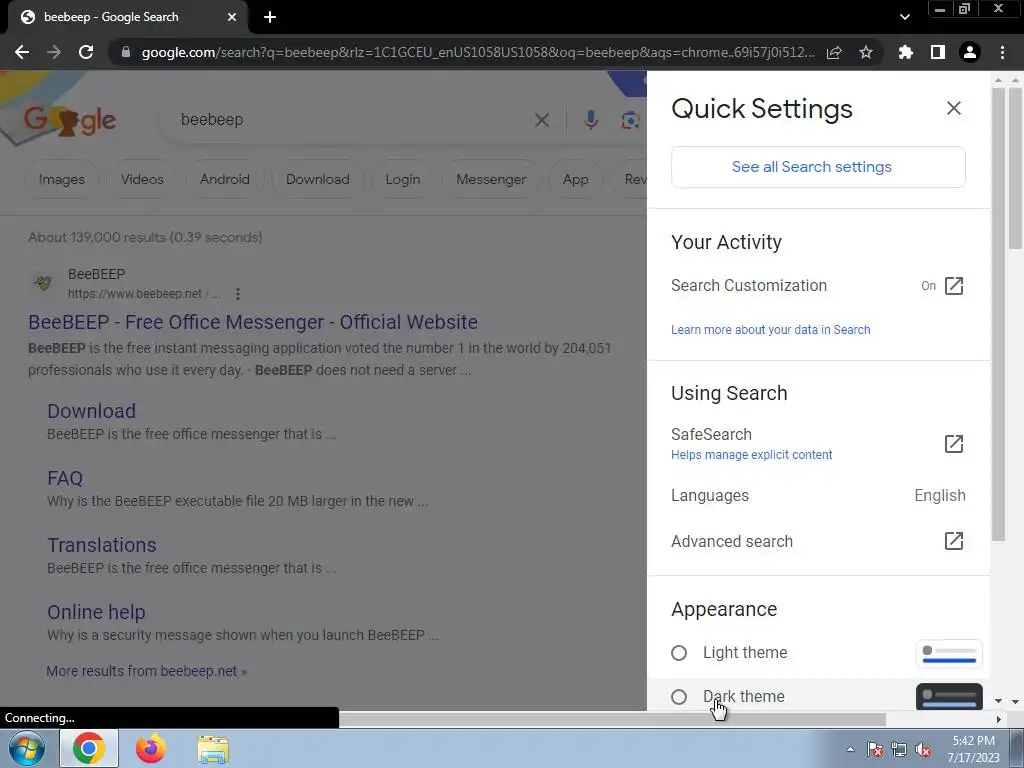1024x768 pixels.
Task: Click See all Search settings button
Action: [818, 167]
